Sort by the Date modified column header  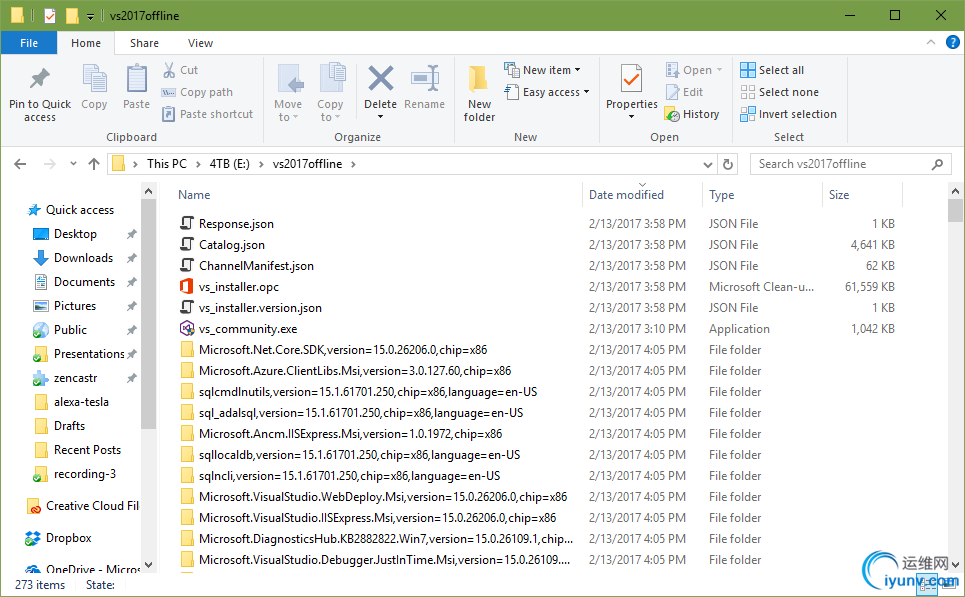[x=626, y=195]
